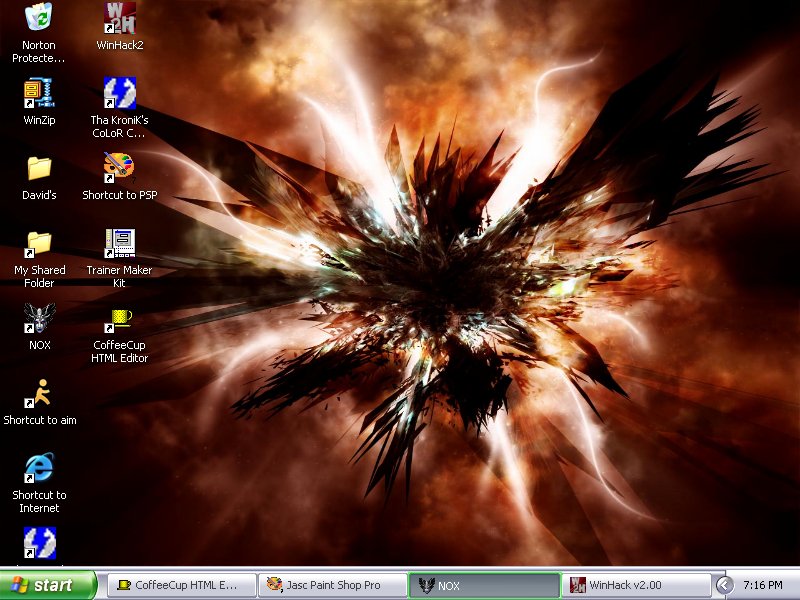Viewport: 800px width, 600px height.
Task: Open the Shortcut to Internet Explorer icon
Action: coord(39,467)
